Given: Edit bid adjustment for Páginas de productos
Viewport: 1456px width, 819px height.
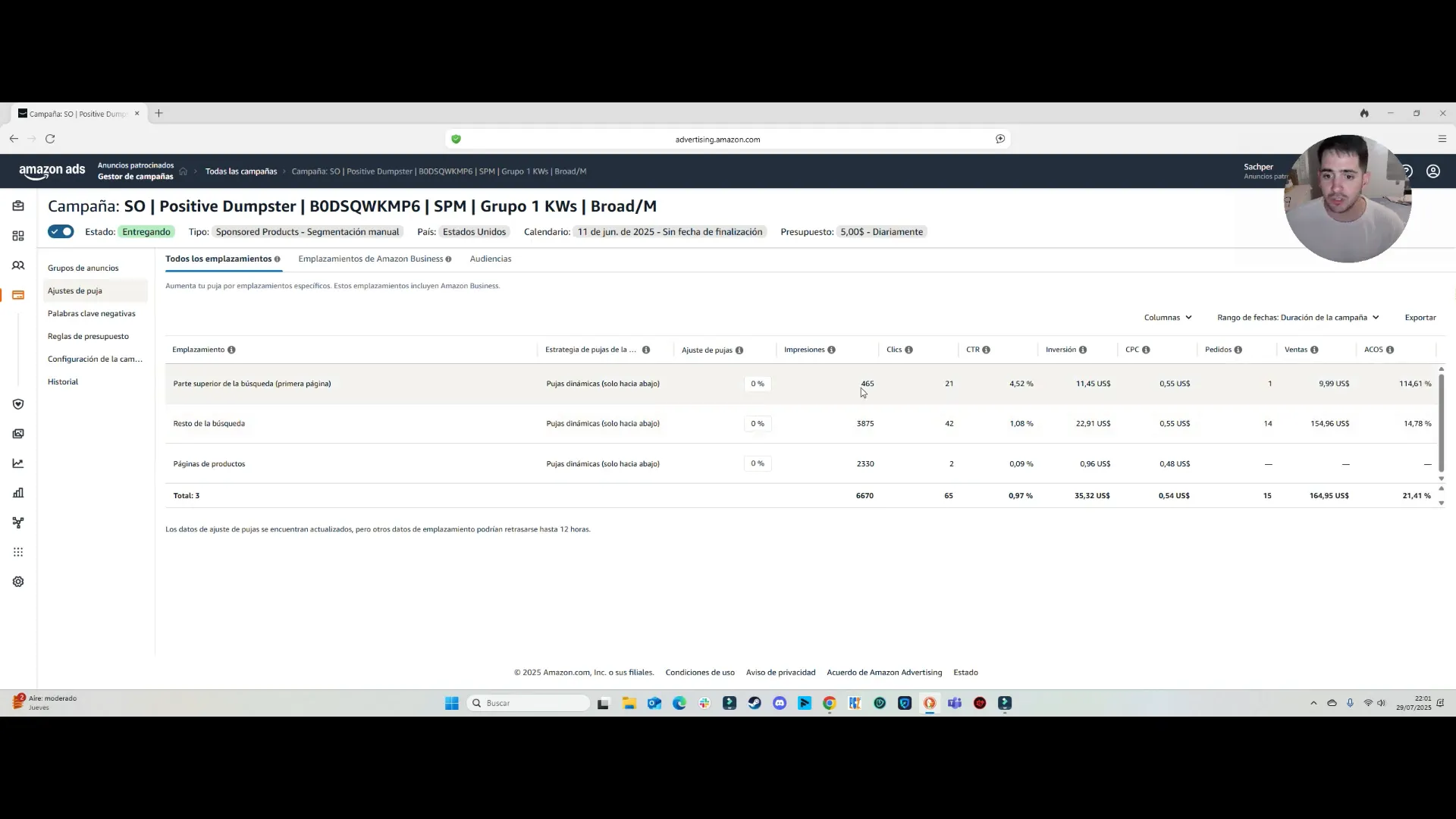Looking at the screenshot, I should tap(758, 463).
